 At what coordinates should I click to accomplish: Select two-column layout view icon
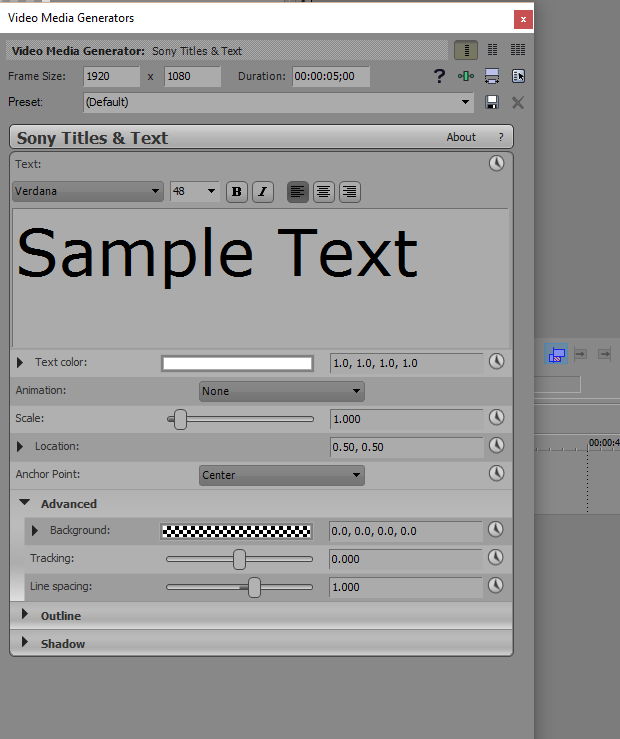click(492, 50)
